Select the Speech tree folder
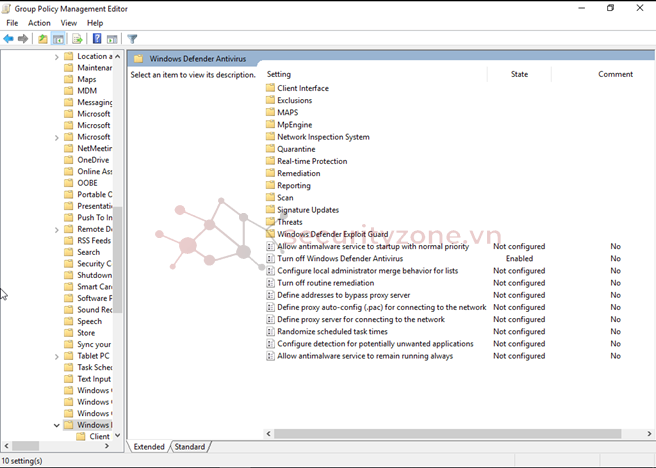 pyautogui.click(x=90, y=321)
